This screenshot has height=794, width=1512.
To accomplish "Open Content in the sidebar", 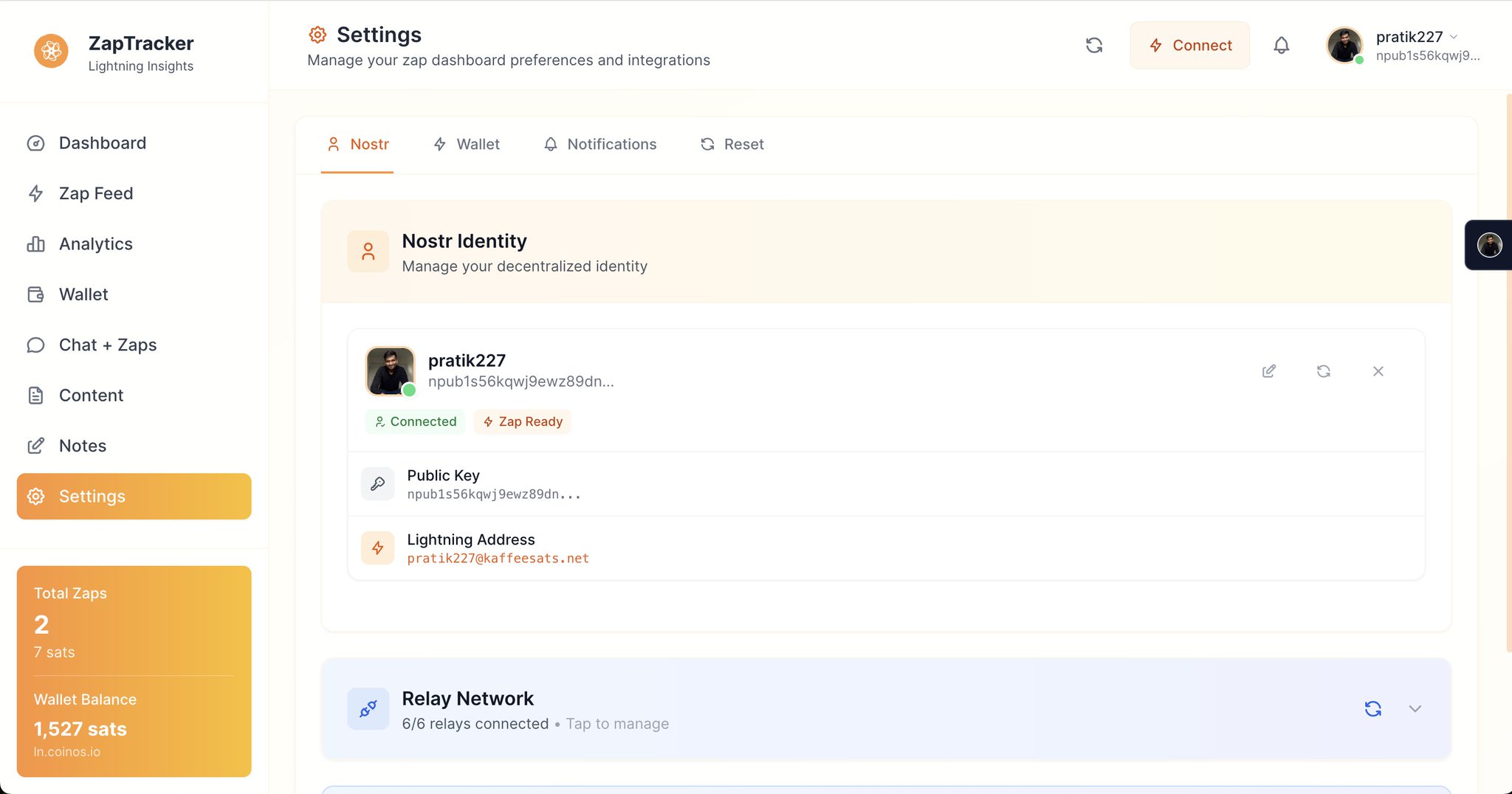I will pyautogui.click(x=134, y=396).
